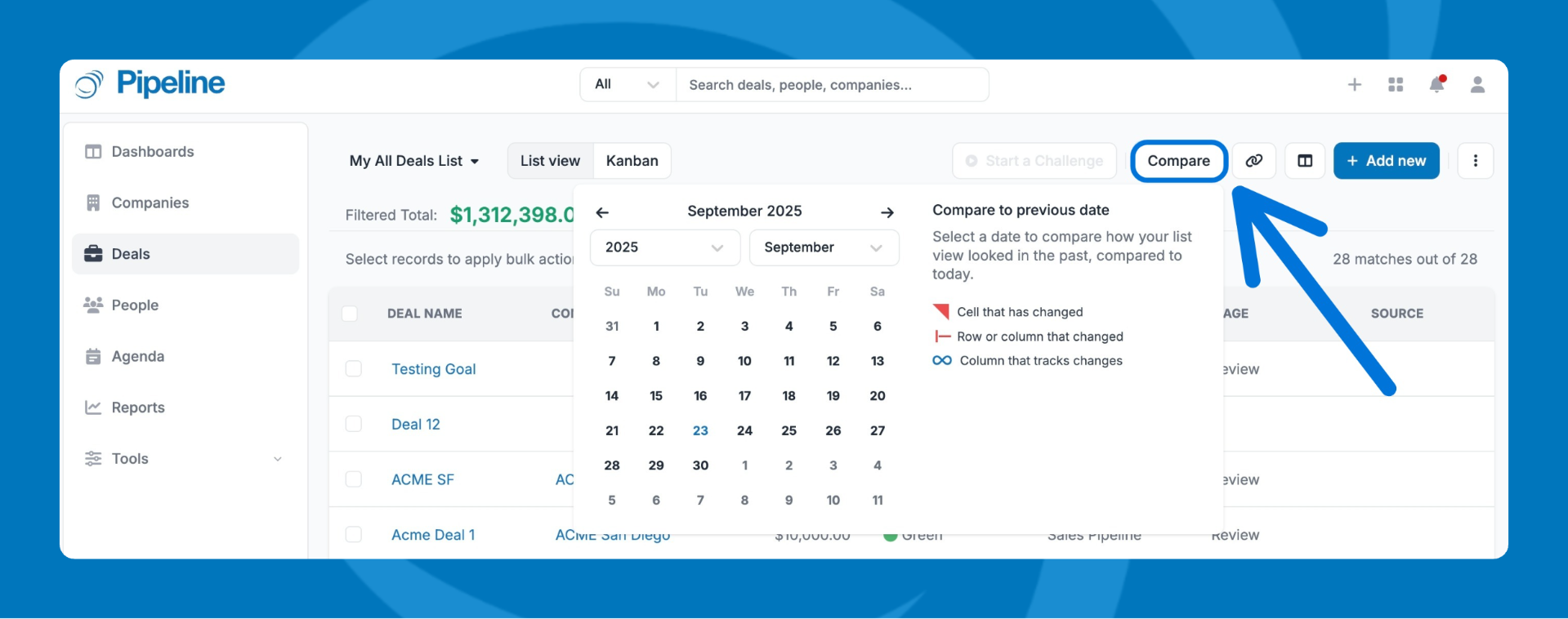Open the ACME SF deal link
Screen dimensions: 1568x619
point(422,479)
